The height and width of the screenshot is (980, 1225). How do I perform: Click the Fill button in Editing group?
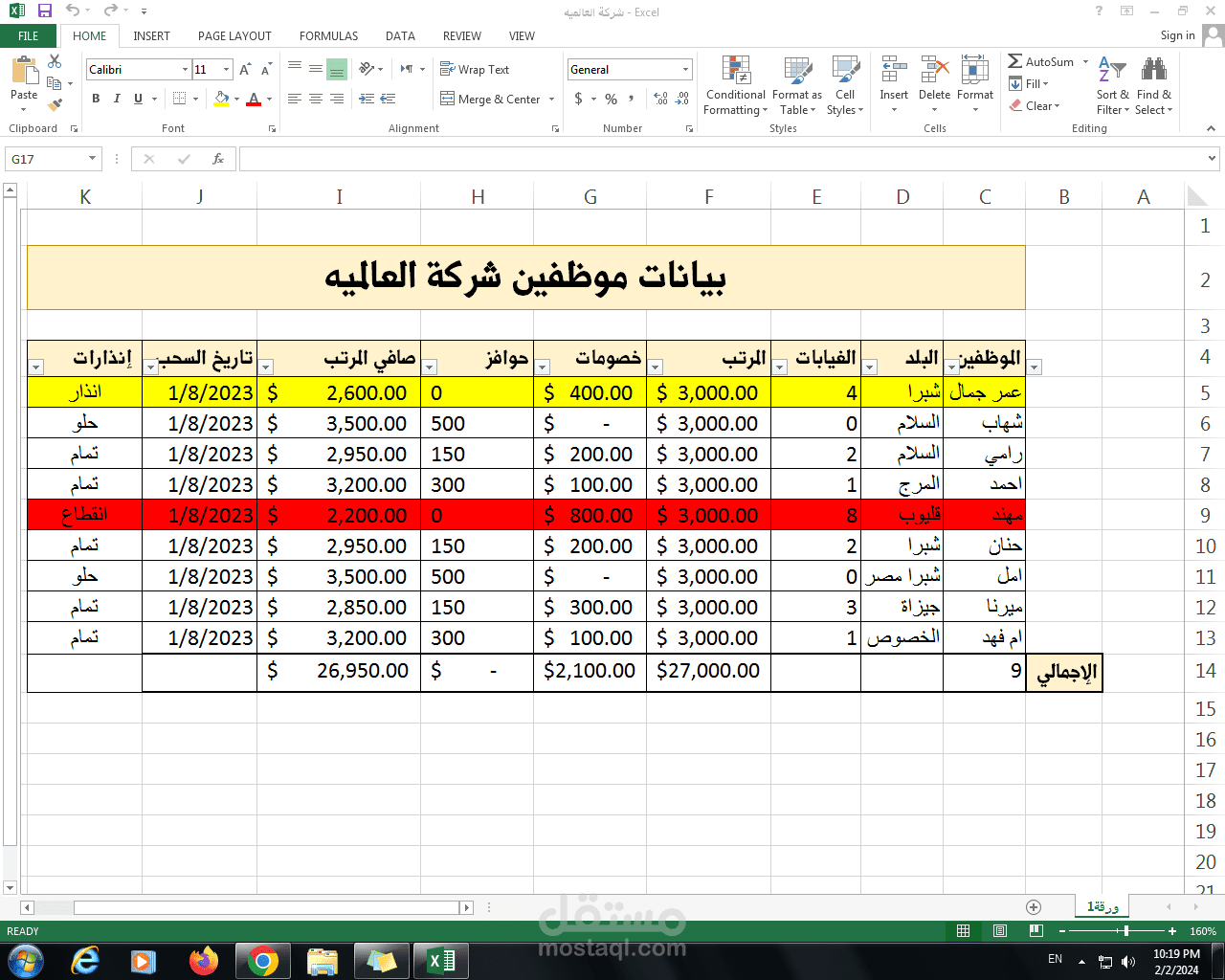point(1030,84)
